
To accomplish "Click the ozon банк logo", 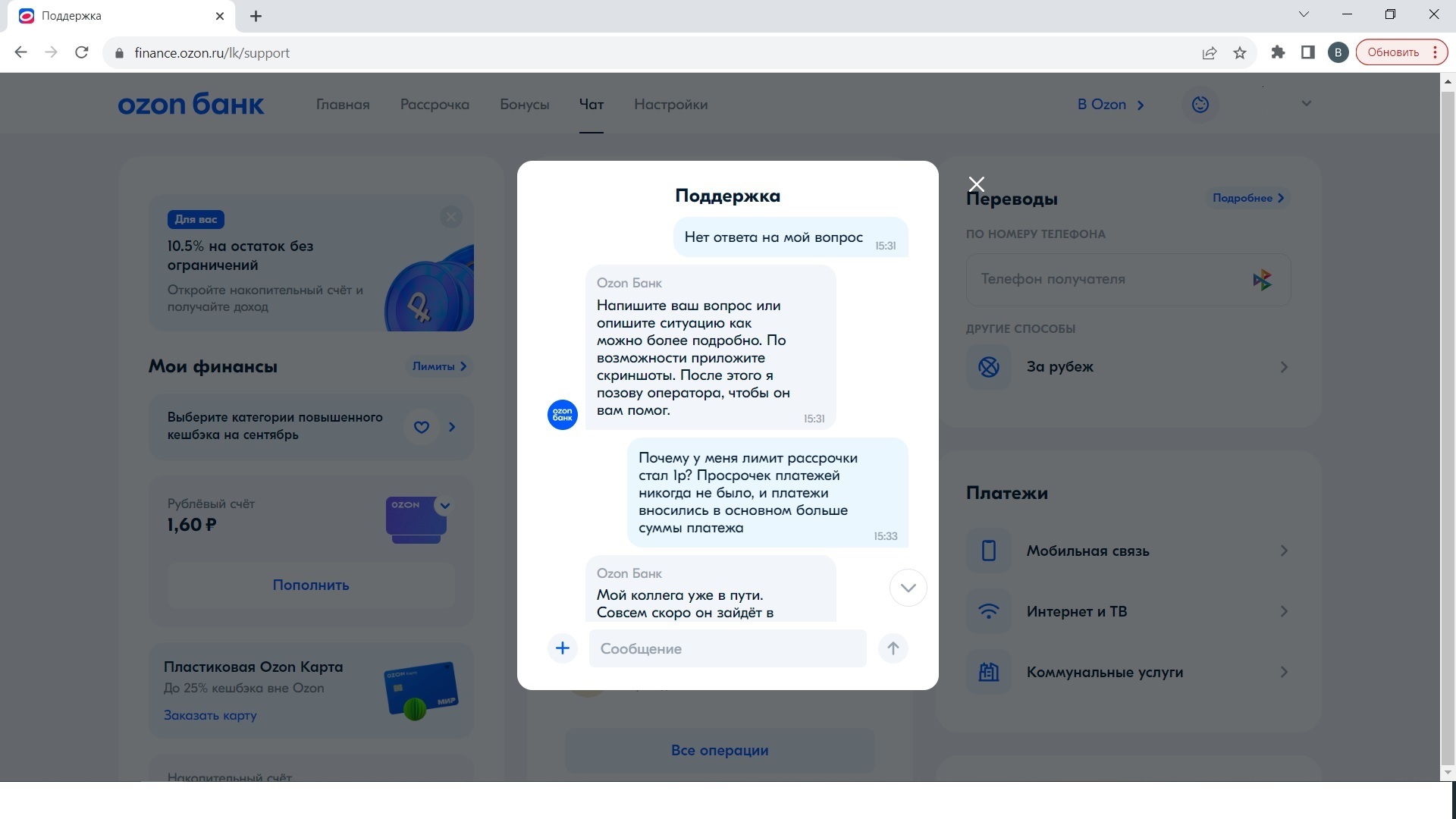I will coord(191,104).
